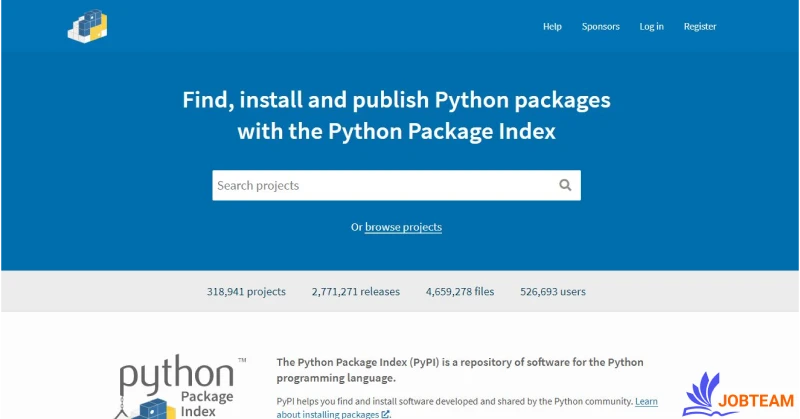Click the 4,659,278 files statistic
Viewport: 800px width, 419px height.
(459, 292)
